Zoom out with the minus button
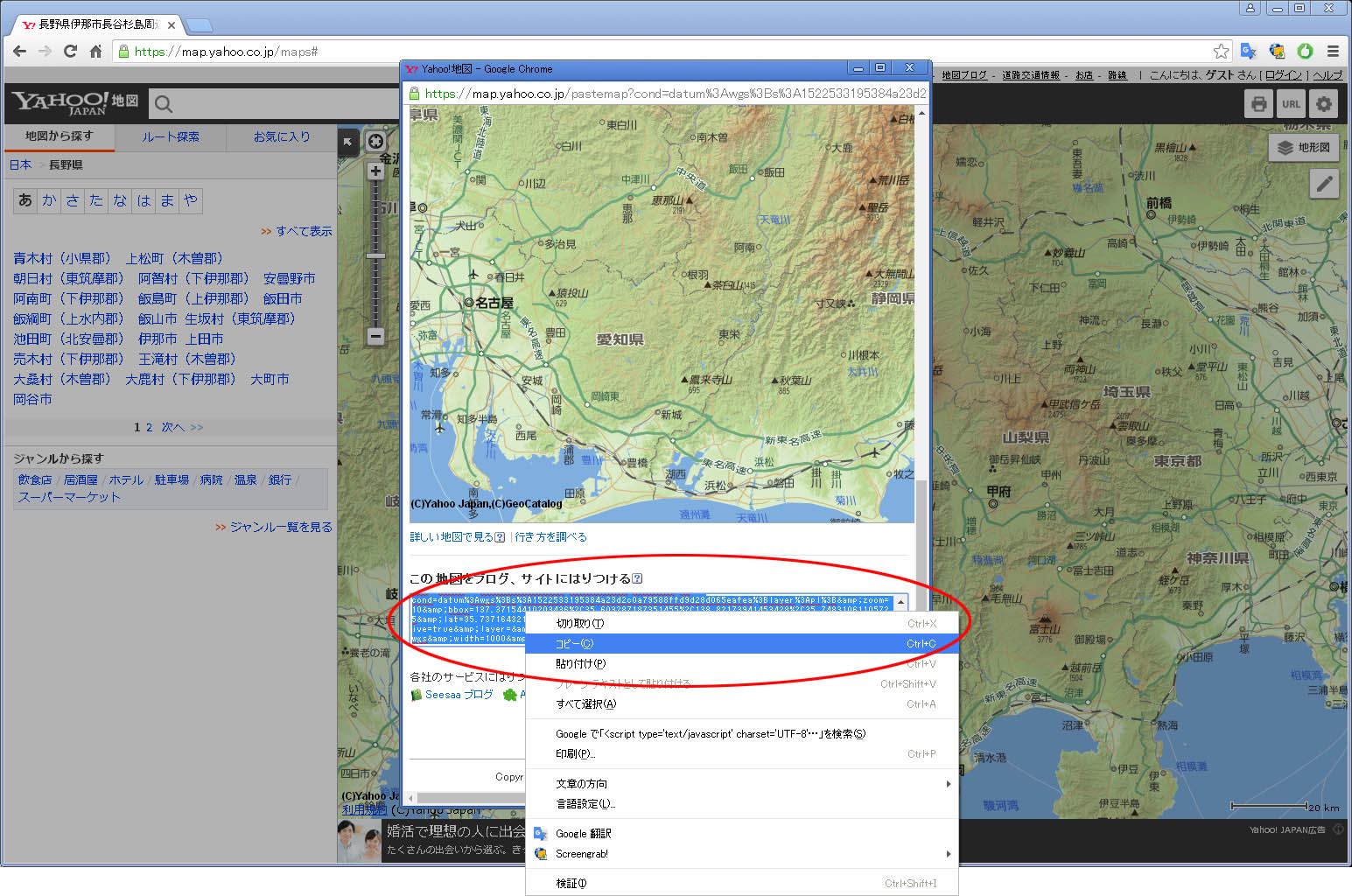Viewport: 1352px width, 896px height. pyautogui.click(x=375, y=336)
